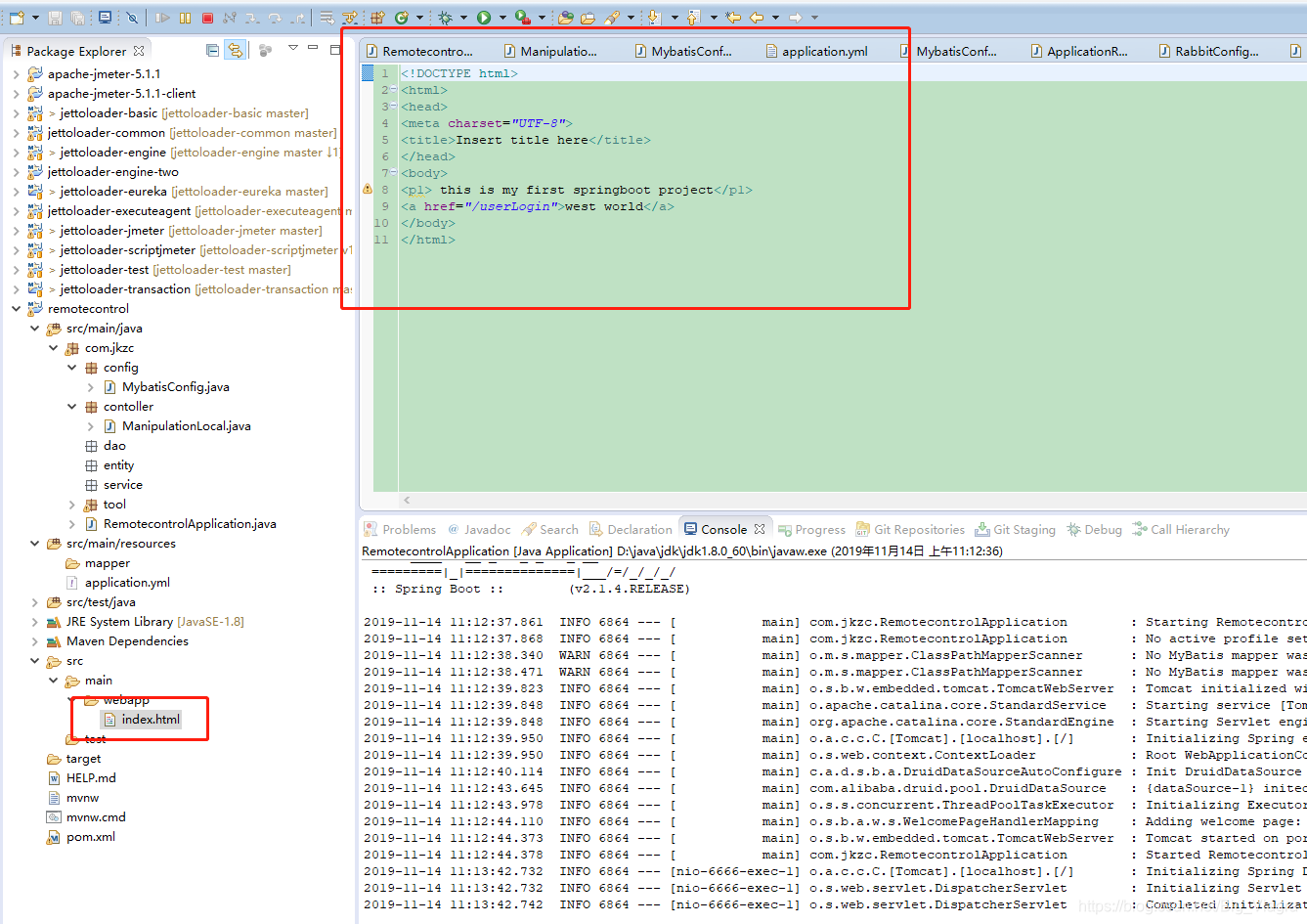
Task: Click the Pause (suspend) toolbar icon
Action: [x=184, y=17]
